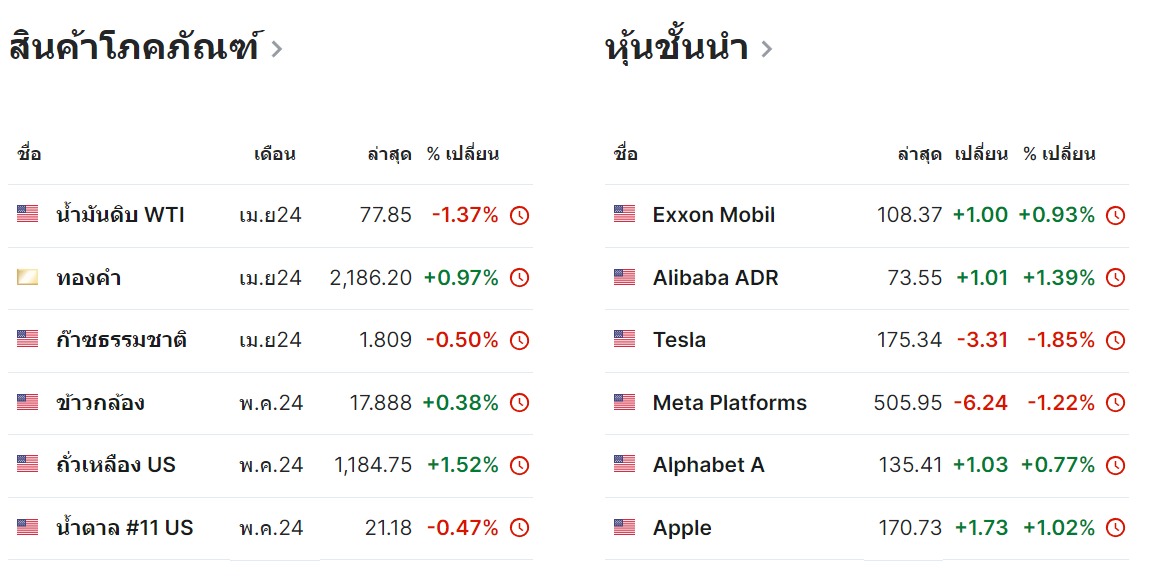Image resolution: width=1159 pixels, height=586 pixels.
Task: Open the ข้าวกล้อง commodity link
Action: 101,402
